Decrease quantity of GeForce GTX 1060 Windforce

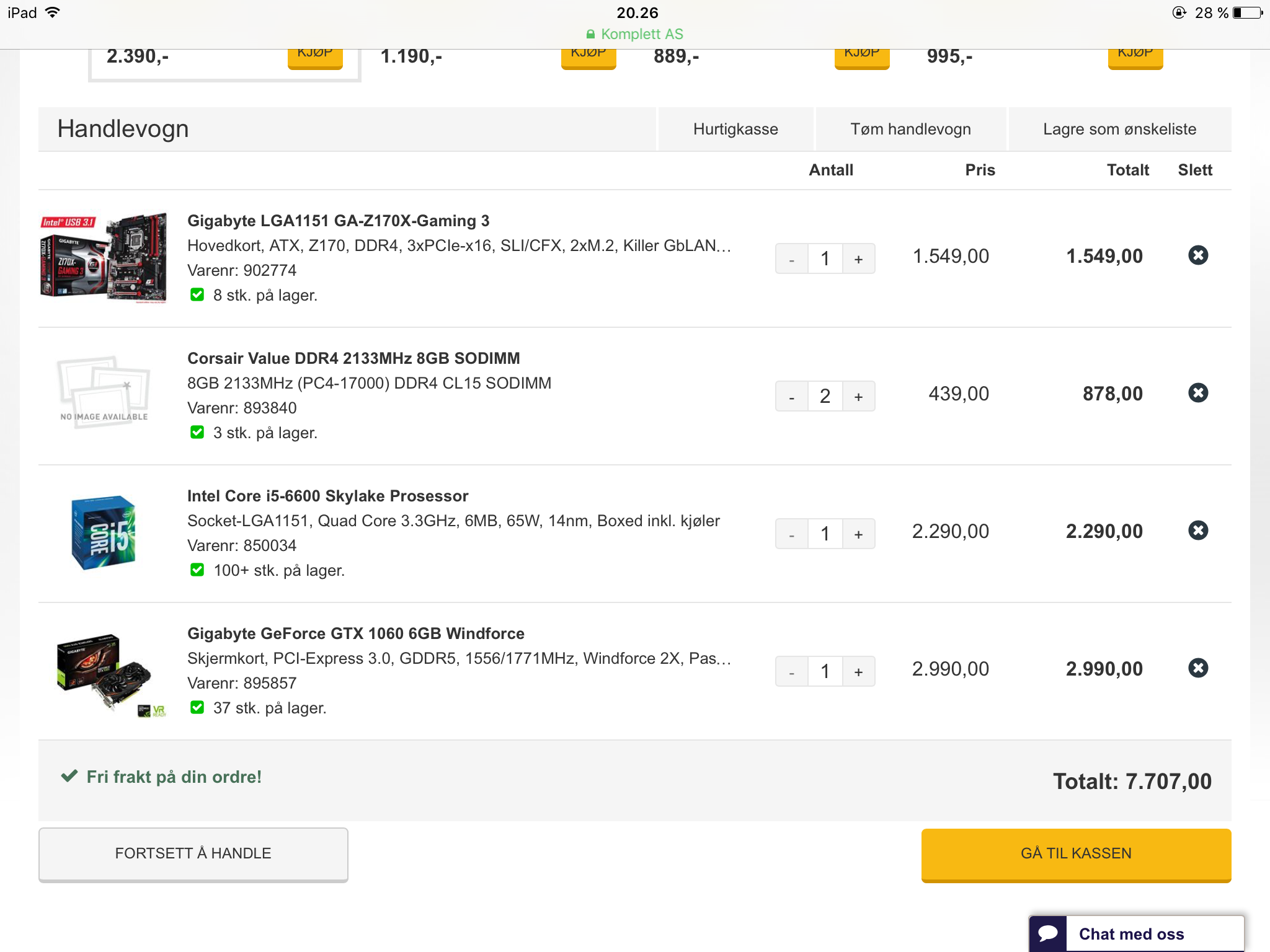pyautogui.click(x=792, y=671)
